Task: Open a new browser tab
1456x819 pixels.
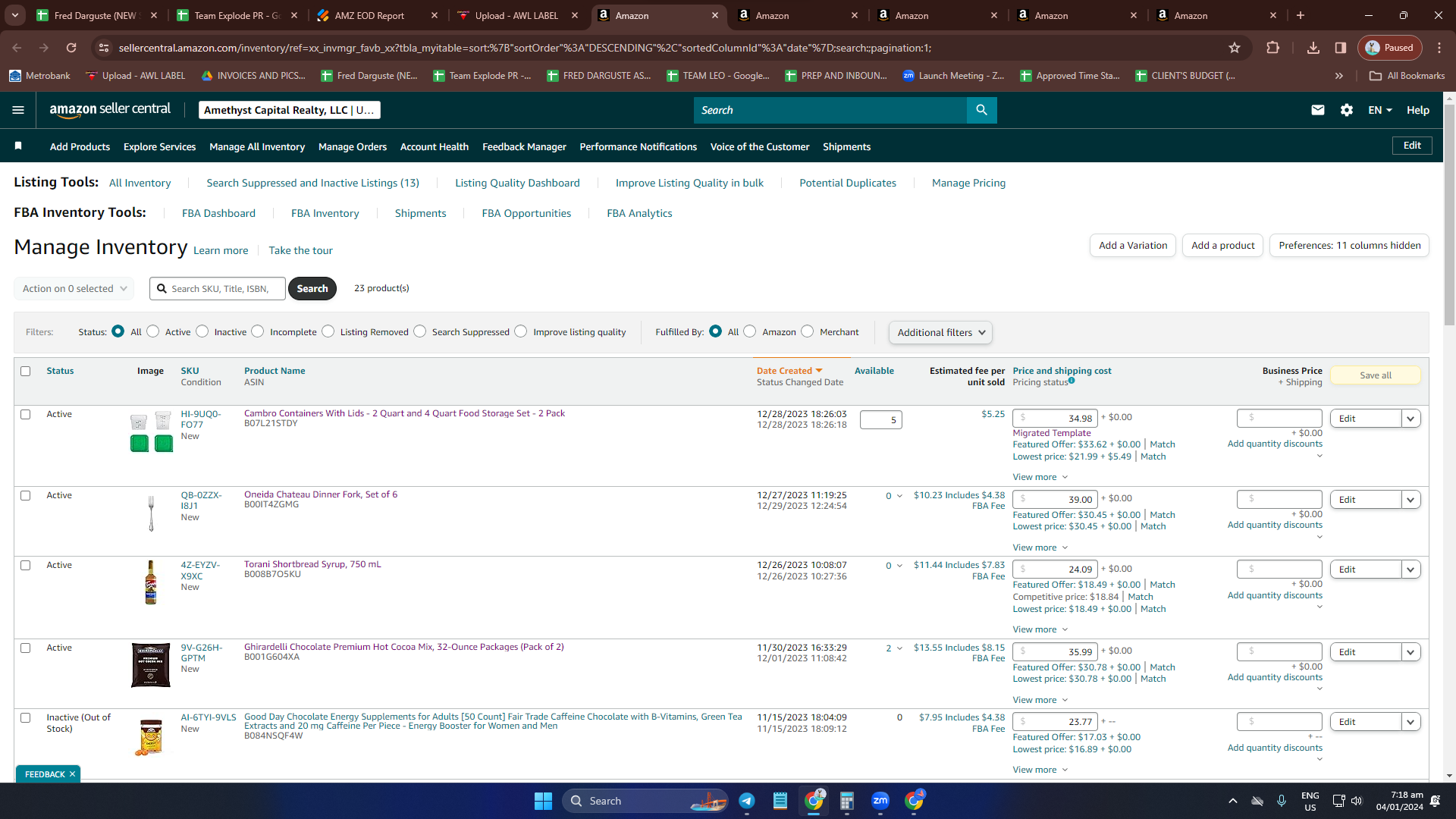Action: click(1301, 15)
